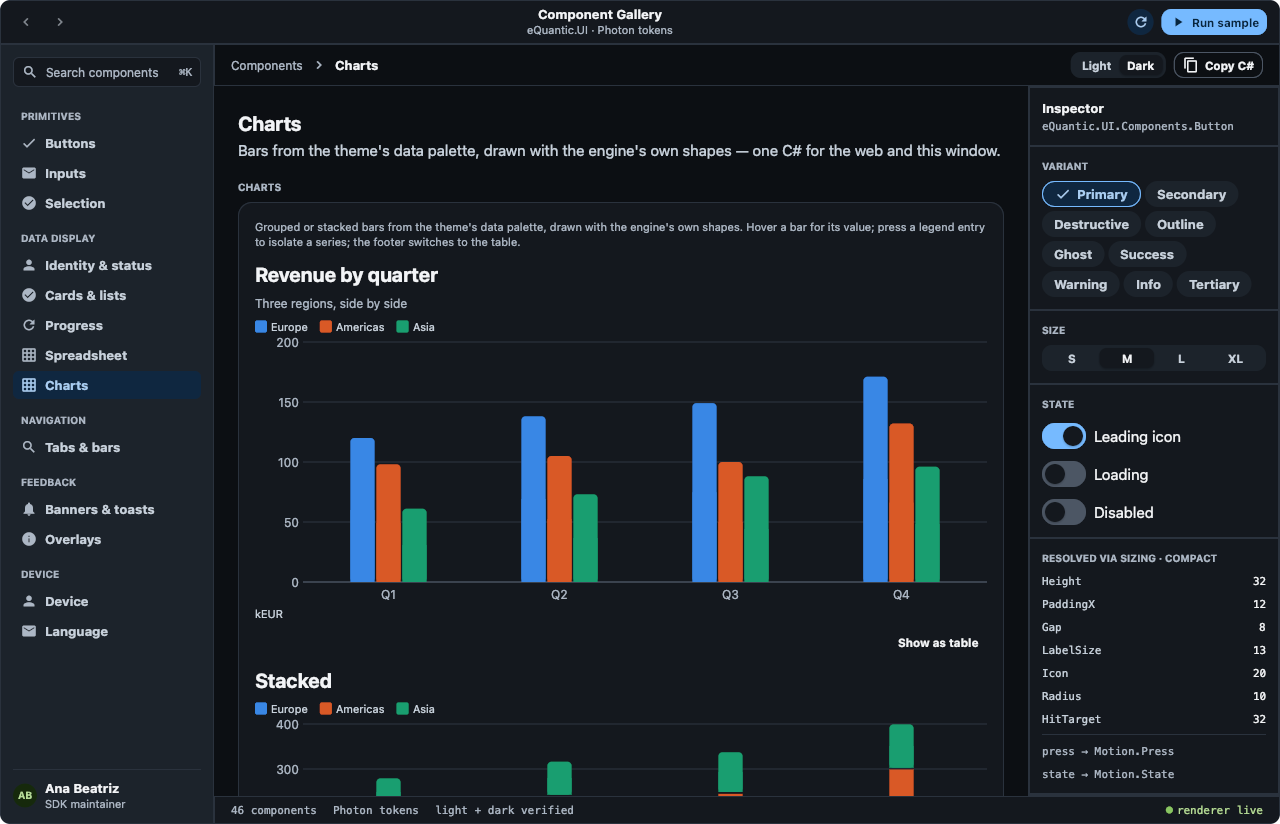1280x824 pixels.
Task: Enable the Disabled state switch
Action: coord(1064,512)
